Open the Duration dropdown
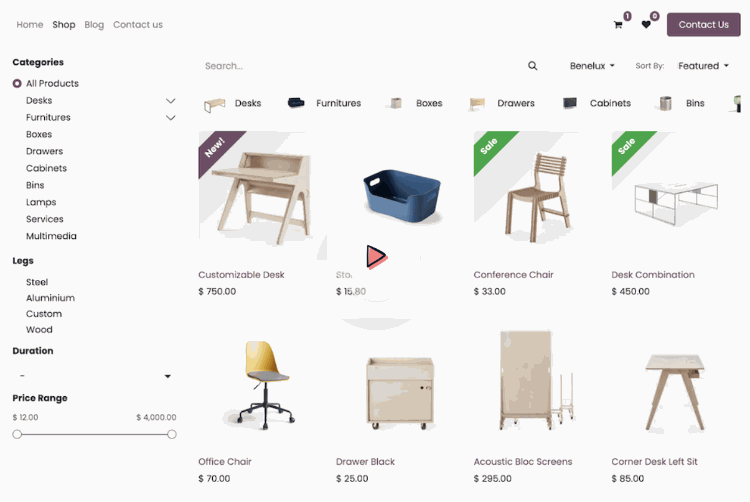This screenshot has height=502, width=750. tap(95, 376)
